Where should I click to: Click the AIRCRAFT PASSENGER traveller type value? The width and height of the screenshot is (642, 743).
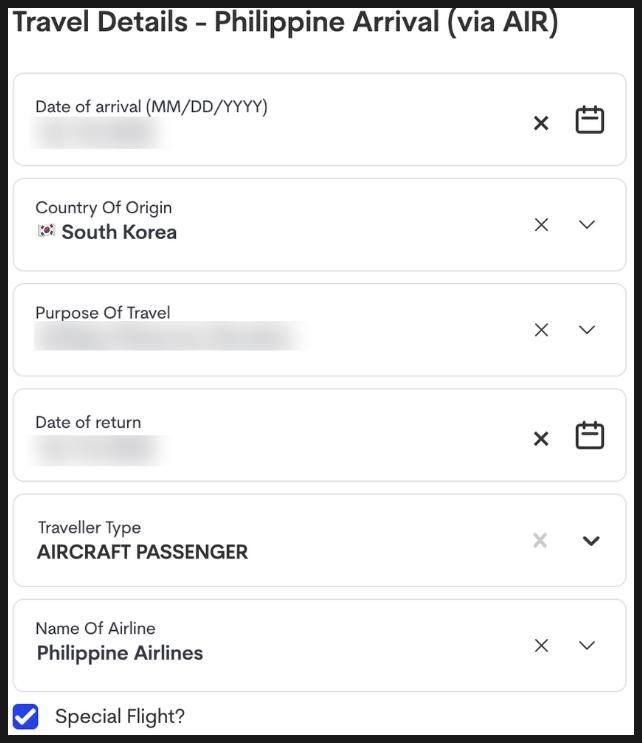142,552
